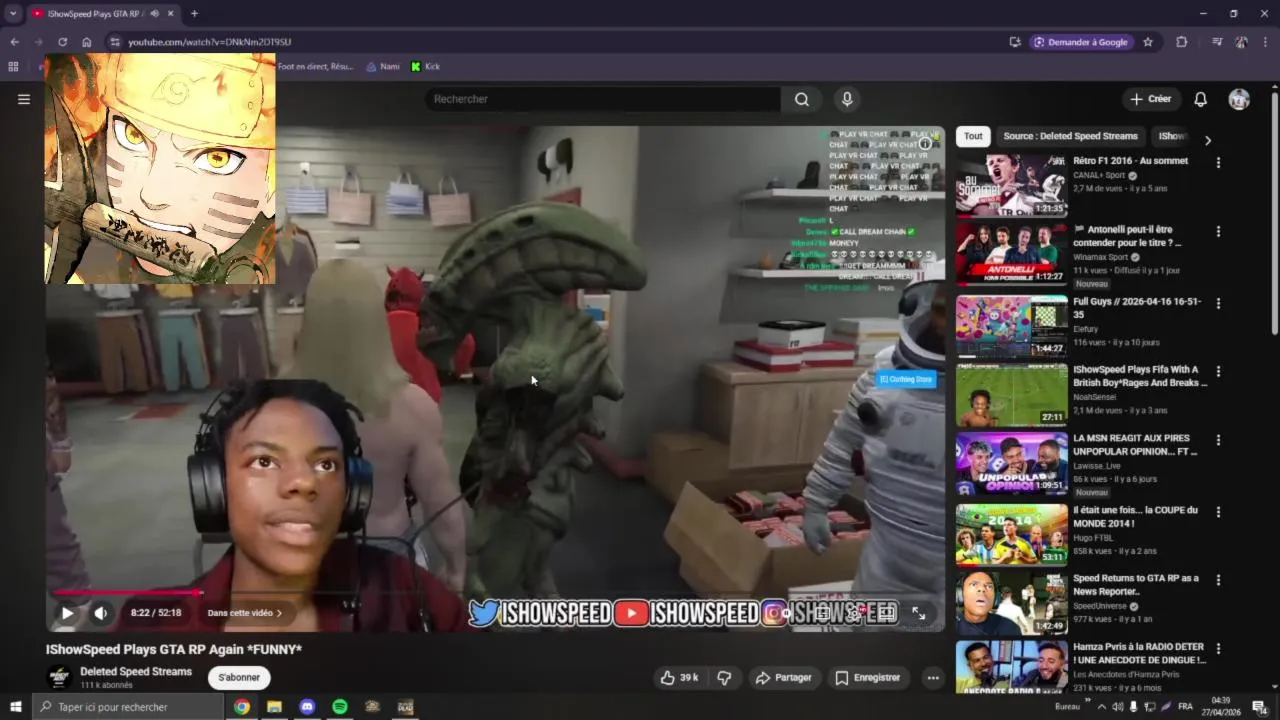Open Discord from the Windows taskbar
Image resolution: width=1280 pixels, height=720 pixels.
307,707
